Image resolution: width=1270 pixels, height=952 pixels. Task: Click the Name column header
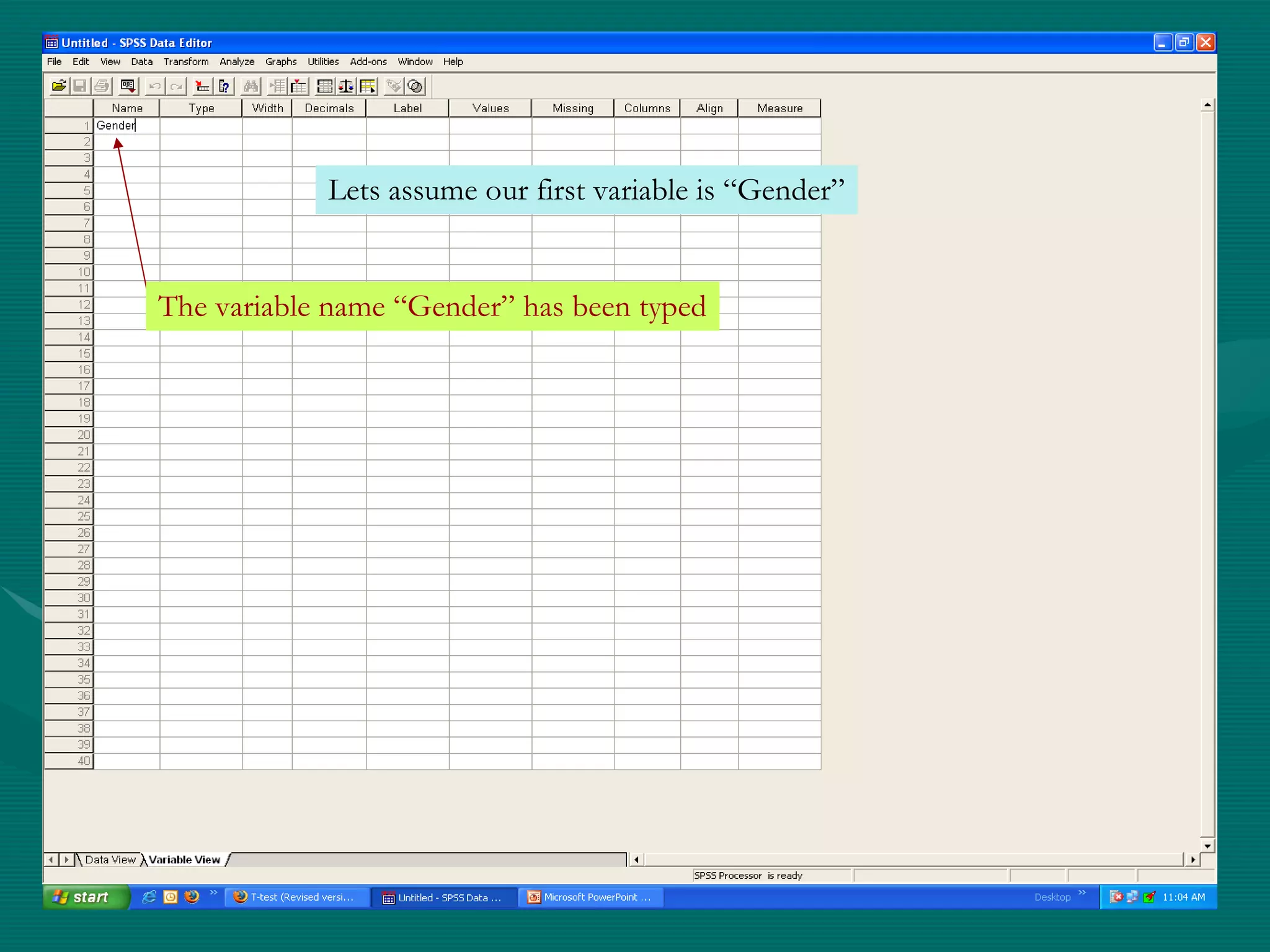tap(127, 108)
